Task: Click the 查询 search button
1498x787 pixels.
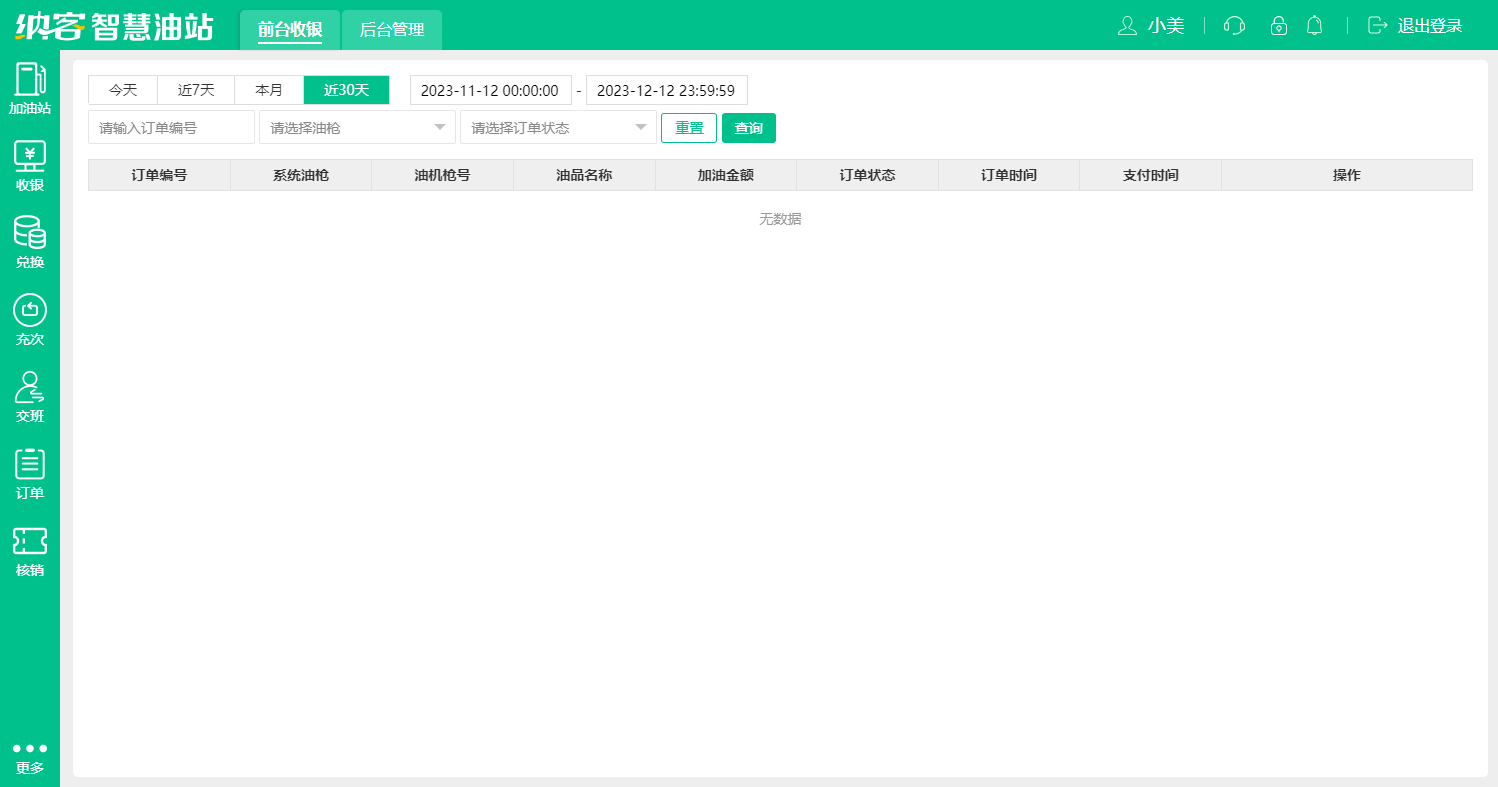Action: 748,128
